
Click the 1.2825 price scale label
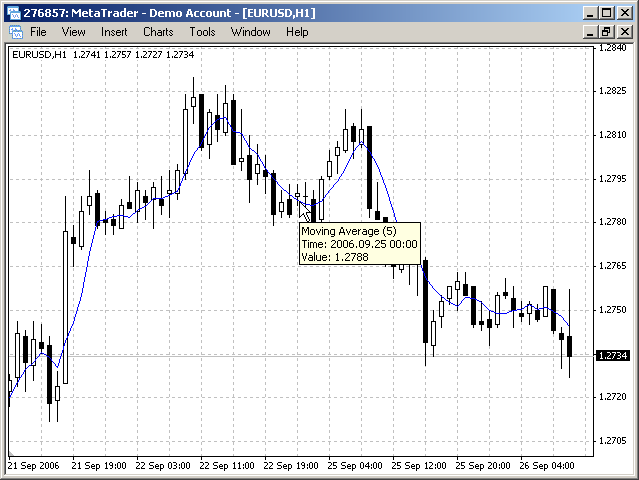pos(613,91)
